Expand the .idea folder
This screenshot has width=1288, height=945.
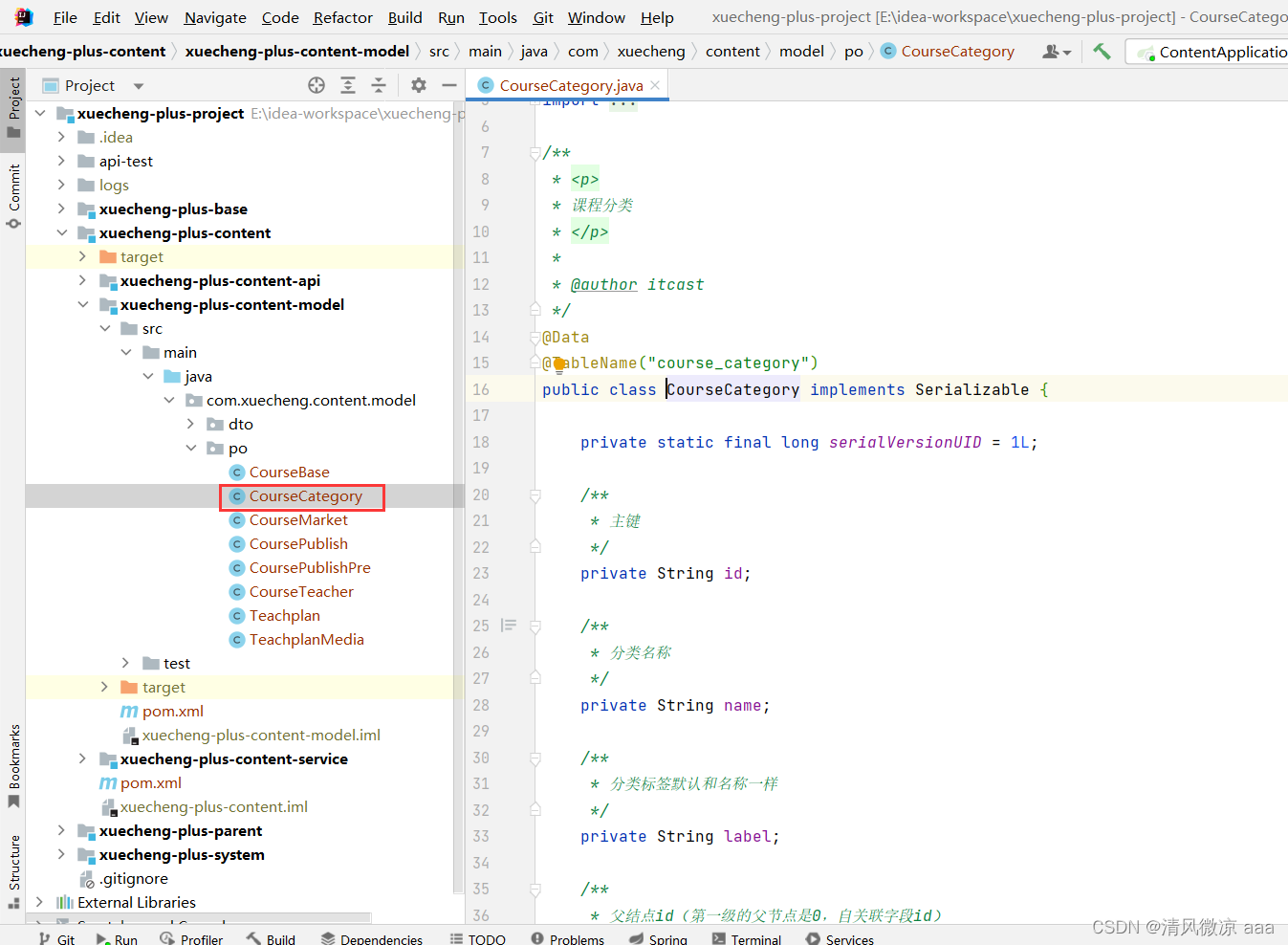pos(61,137)
